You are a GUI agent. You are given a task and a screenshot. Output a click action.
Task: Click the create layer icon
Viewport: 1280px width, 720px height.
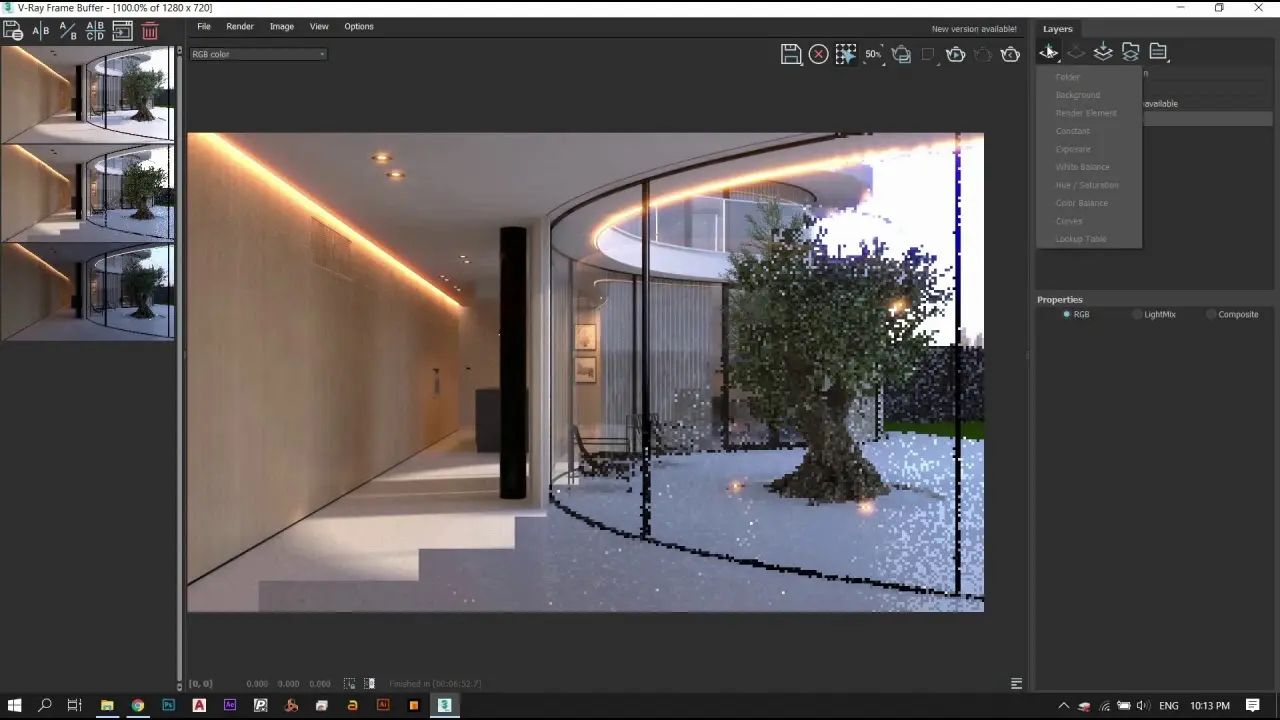click(x=1048, y=51)
